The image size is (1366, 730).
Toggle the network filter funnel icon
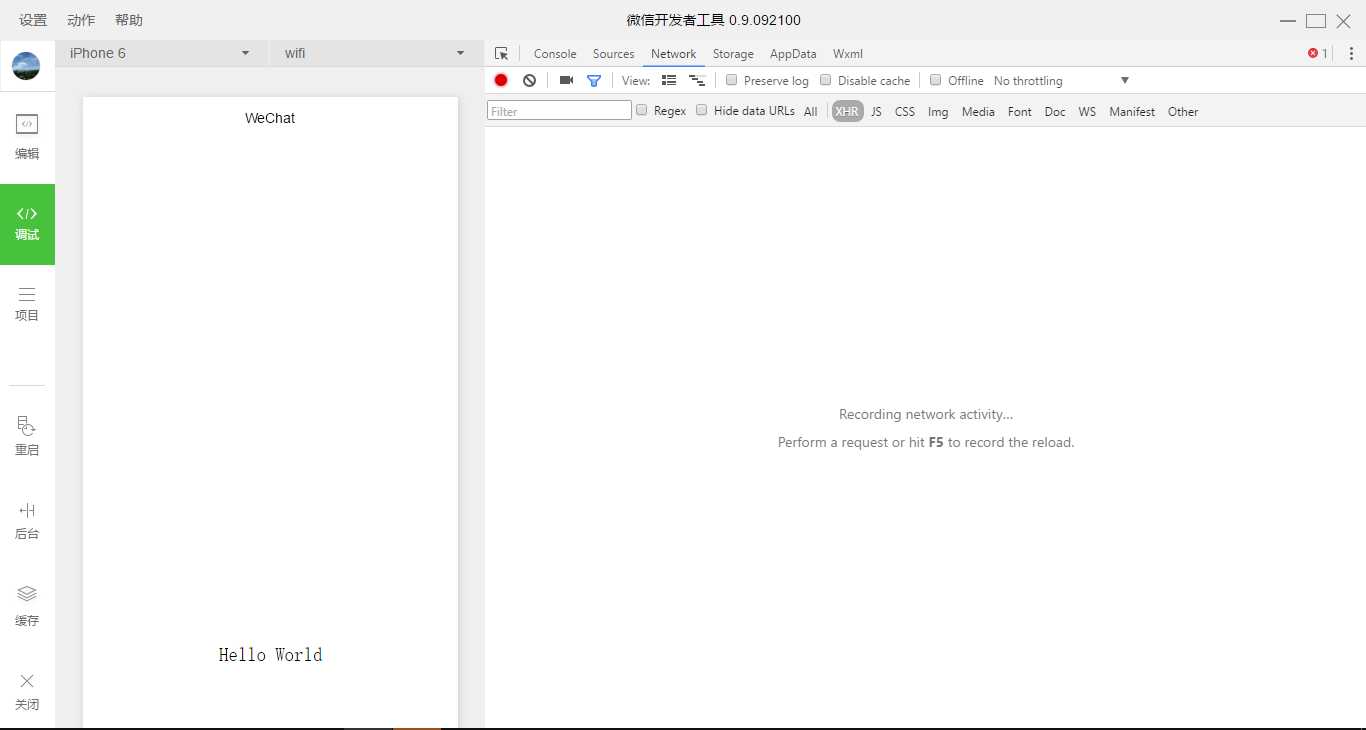pos(594,80)
